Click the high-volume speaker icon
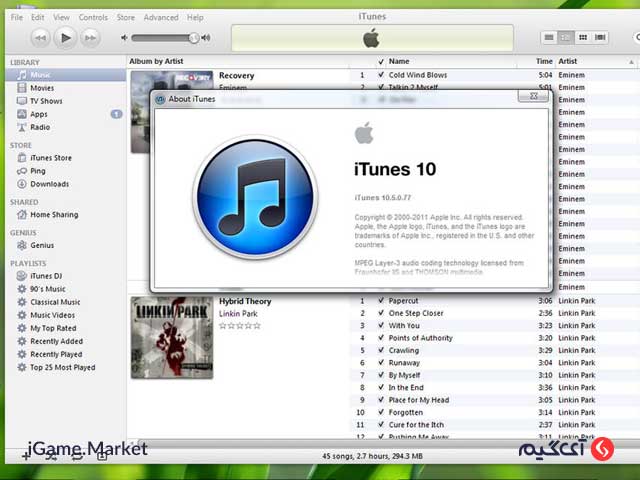Viewport: 640px width, 480px height. (206, 38)
